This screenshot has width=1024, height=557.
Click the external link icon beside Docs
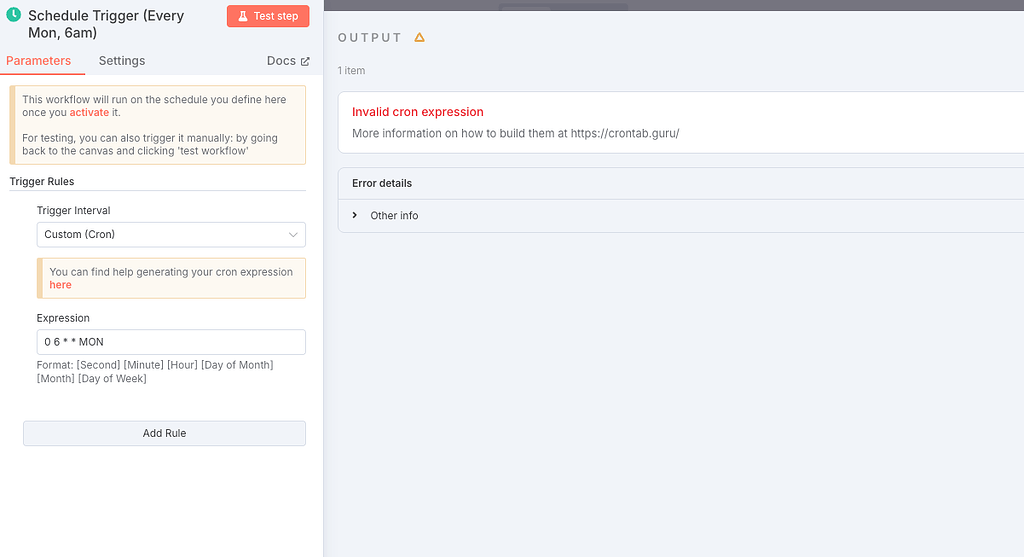pos(305,61)
